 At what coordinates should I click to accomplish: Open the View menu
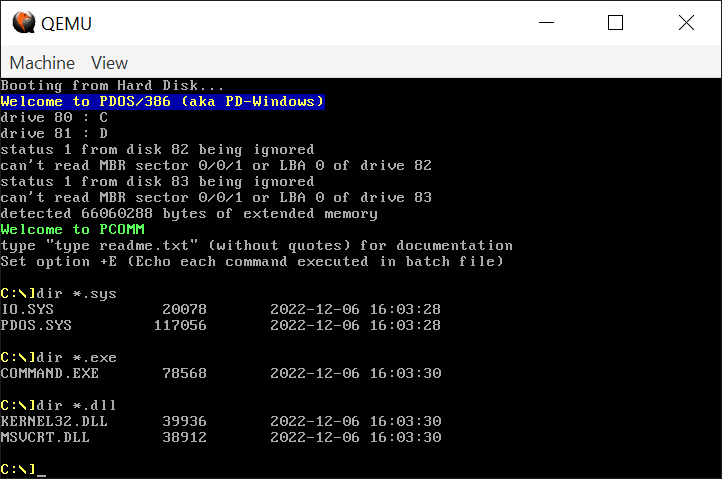click(109, 63)
